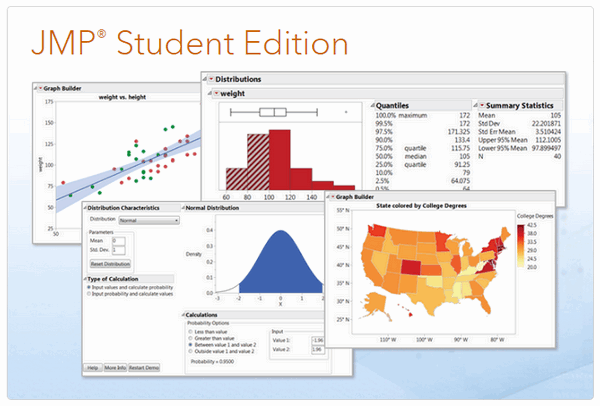
Task: Click the 'Mean' row in Summary Statistics
Action: click(x=519, y=115)
